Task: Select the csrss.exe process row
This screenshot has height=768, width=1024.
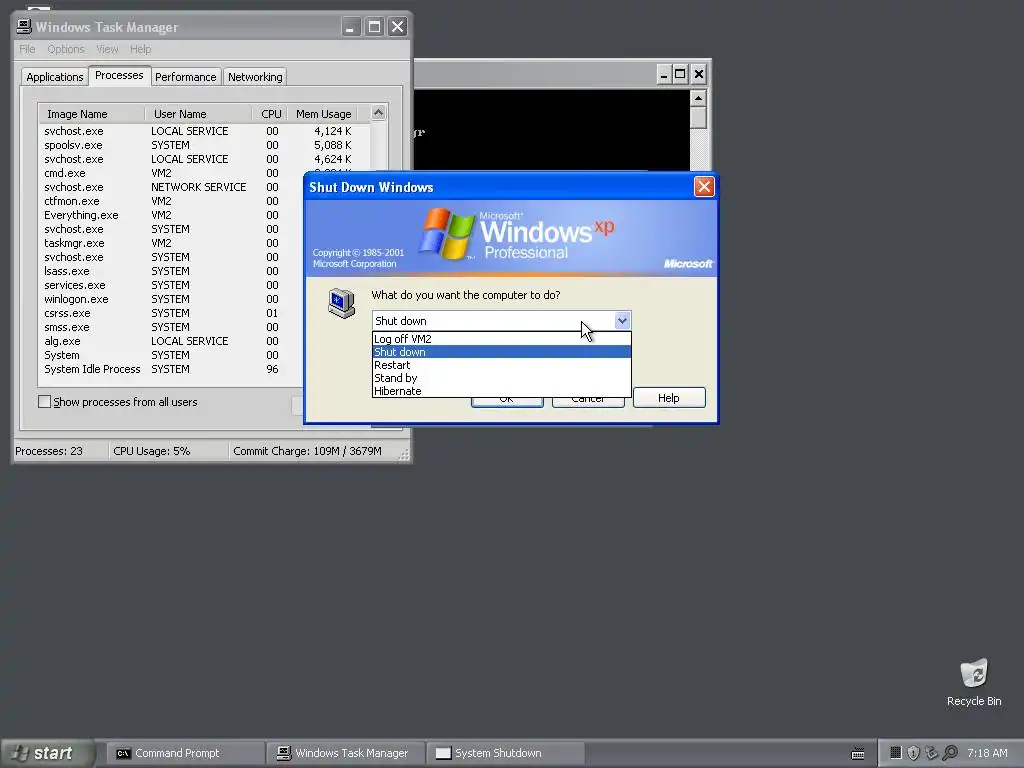Action: (x=172, y=313)
